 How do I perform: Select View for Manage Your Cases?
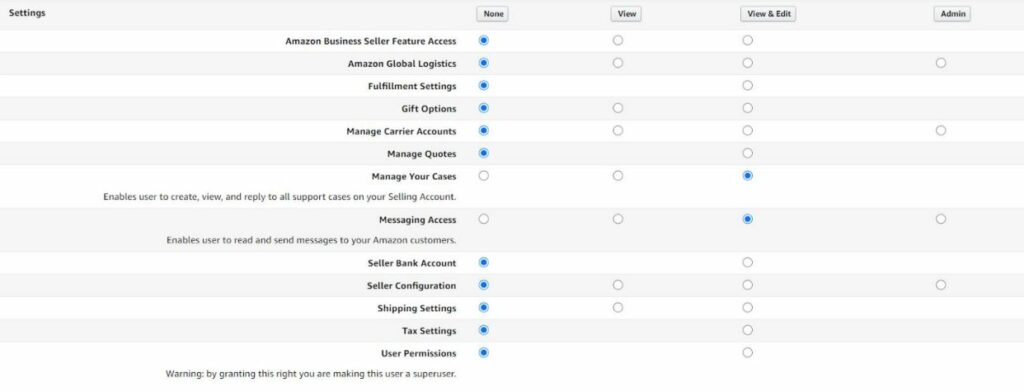click(x=618, y=176)
